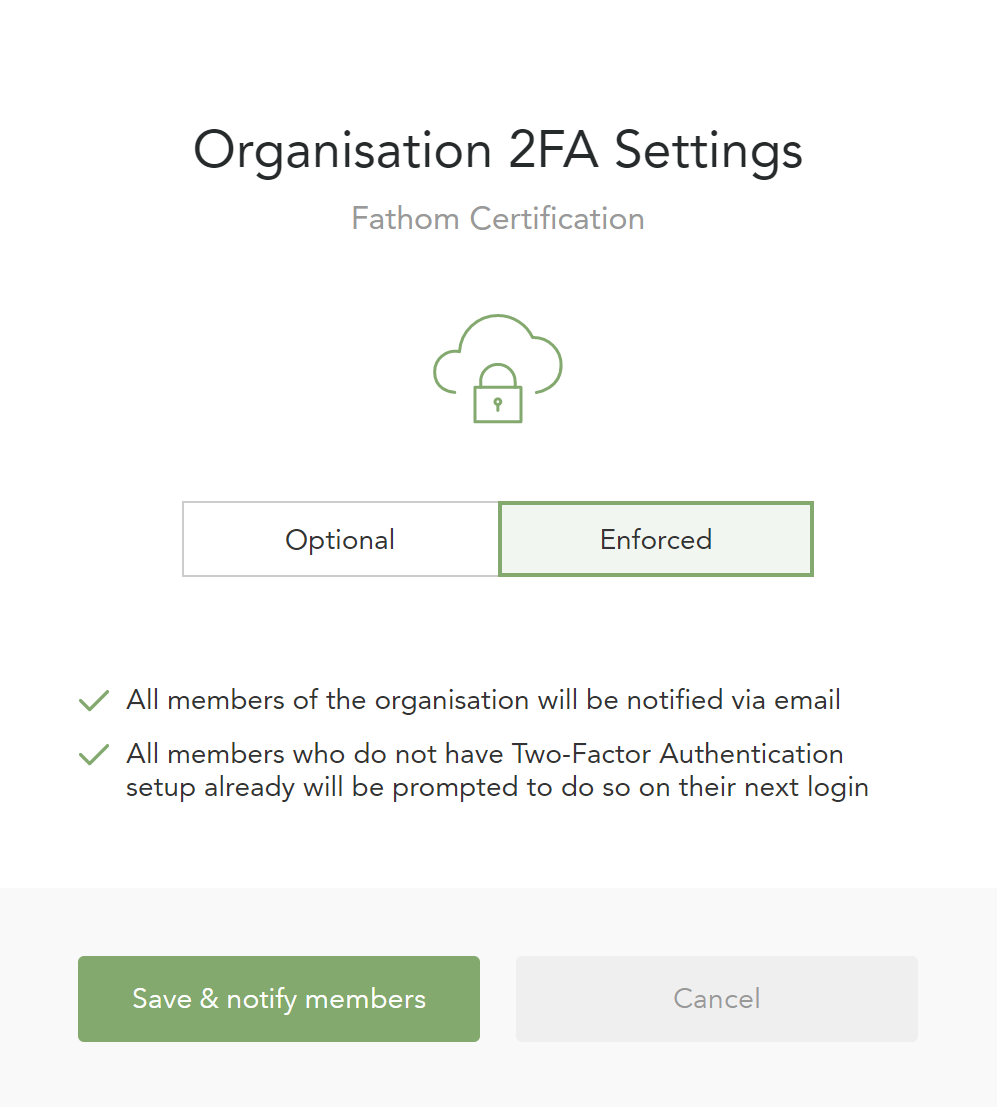Click the 'notified via email' statement text
The width and height of the screenshot is (997, 1107).
click(x=483, y=700)
